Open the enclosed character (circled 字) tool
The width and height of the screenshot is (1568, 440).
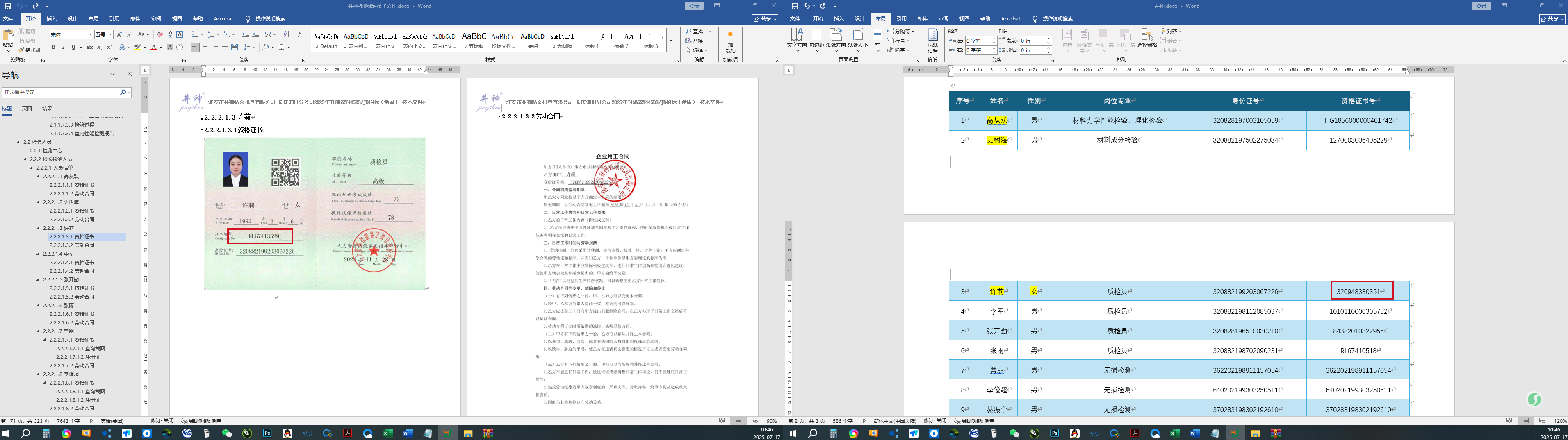[180, 47]
